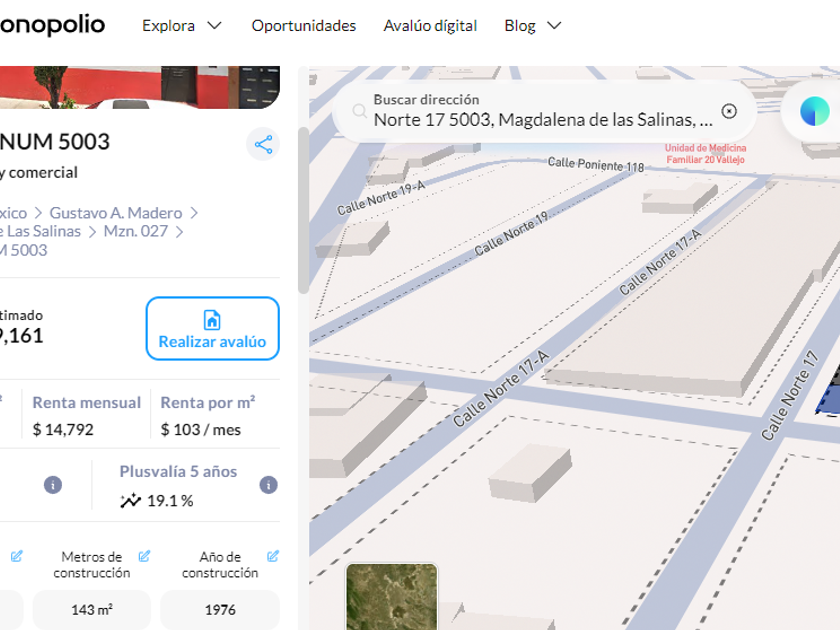Click the teal-blue circular map icon
This screenshot has width=840, height=630.
click(x=814, y=111)
